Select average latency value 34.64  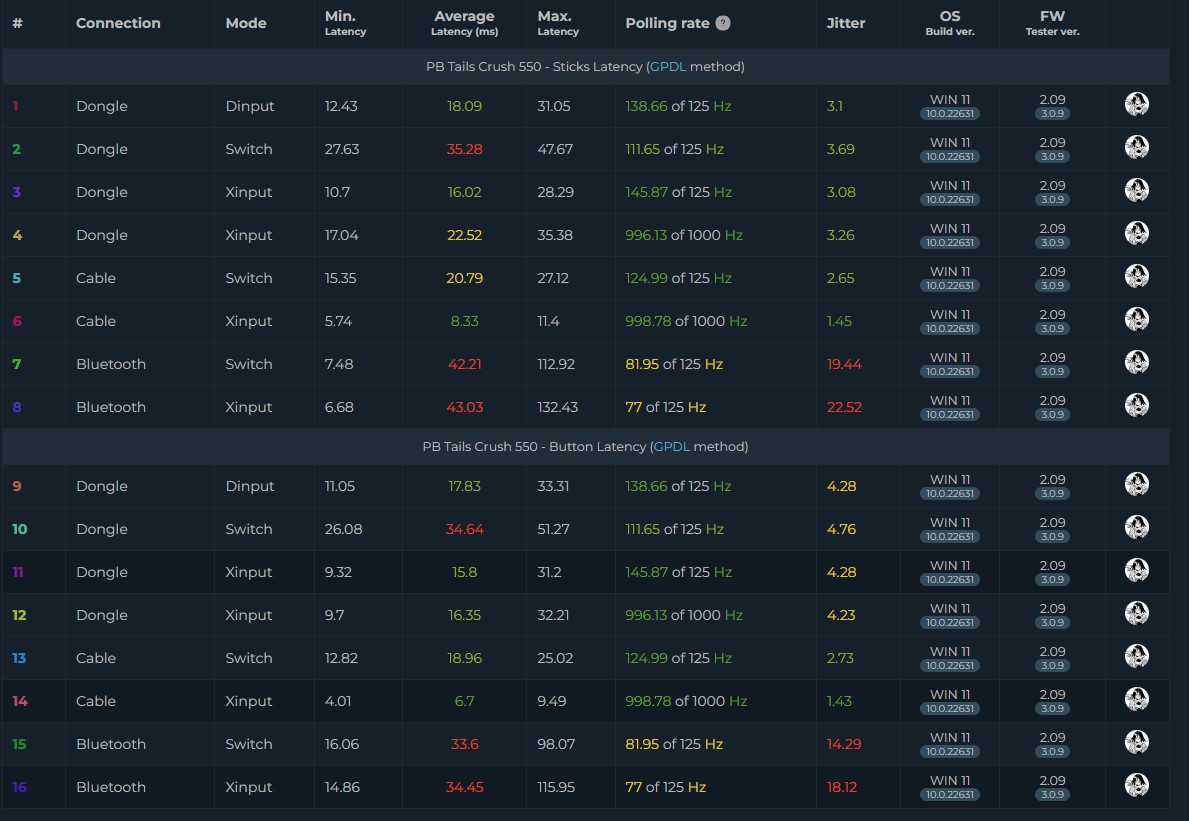(x=464, y=529)
